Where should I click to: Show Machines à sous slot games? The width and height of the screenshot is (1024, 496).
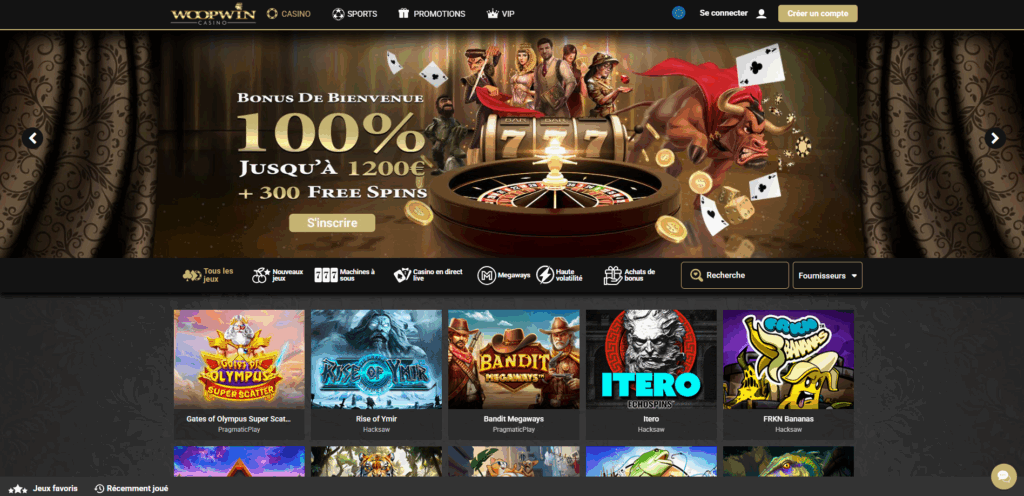(344, 275)
